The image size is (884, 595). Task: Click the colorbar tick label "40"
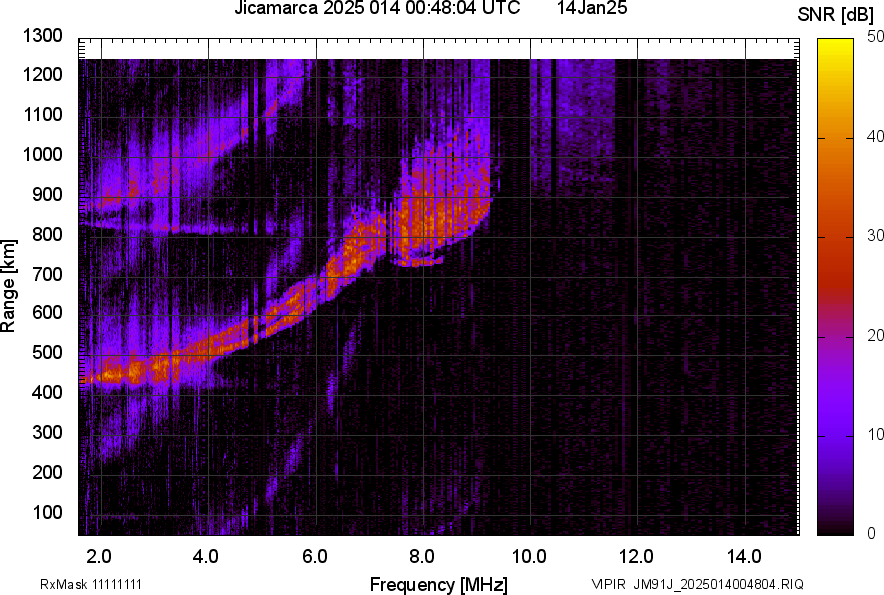point(876,136)
